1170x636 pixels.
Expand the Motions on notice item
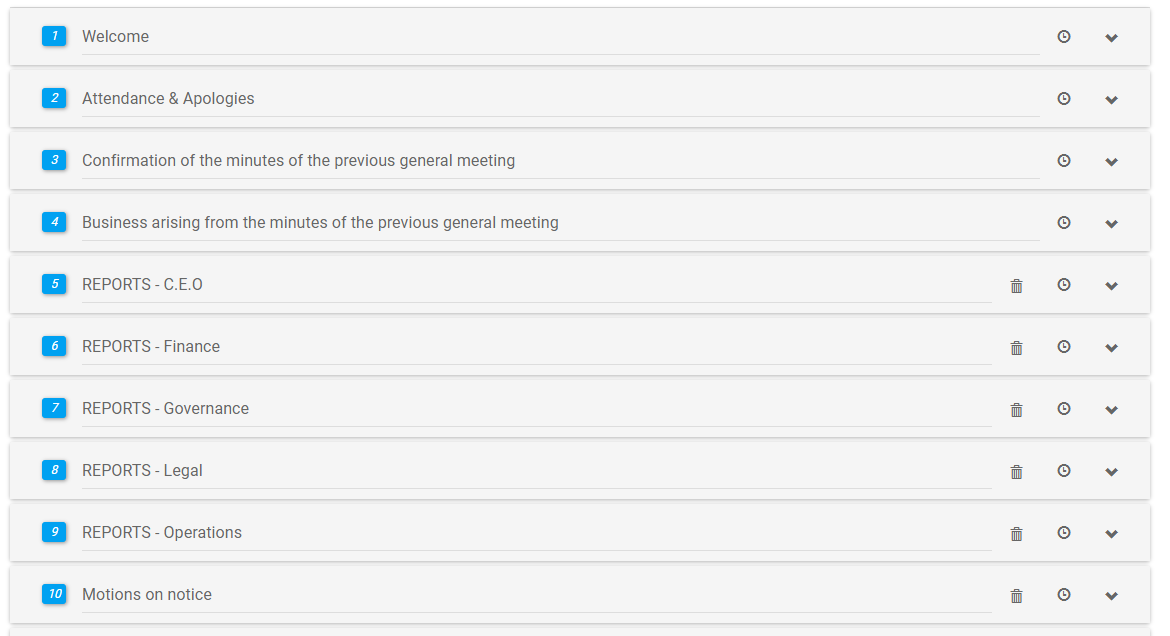[1111, 596]
